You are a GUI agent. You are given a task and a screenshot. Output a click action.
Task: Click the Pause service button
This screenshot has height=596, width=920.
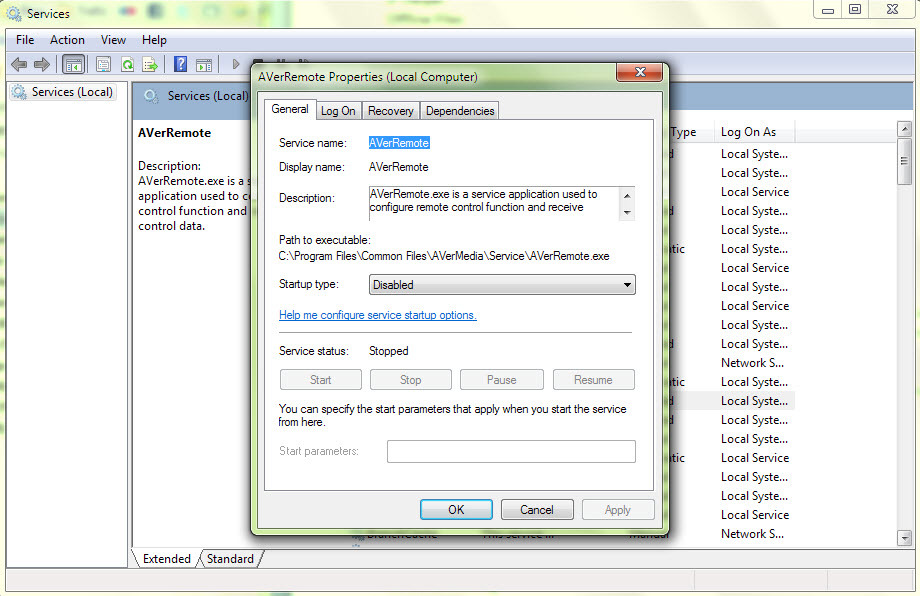[x=502, y=380]
